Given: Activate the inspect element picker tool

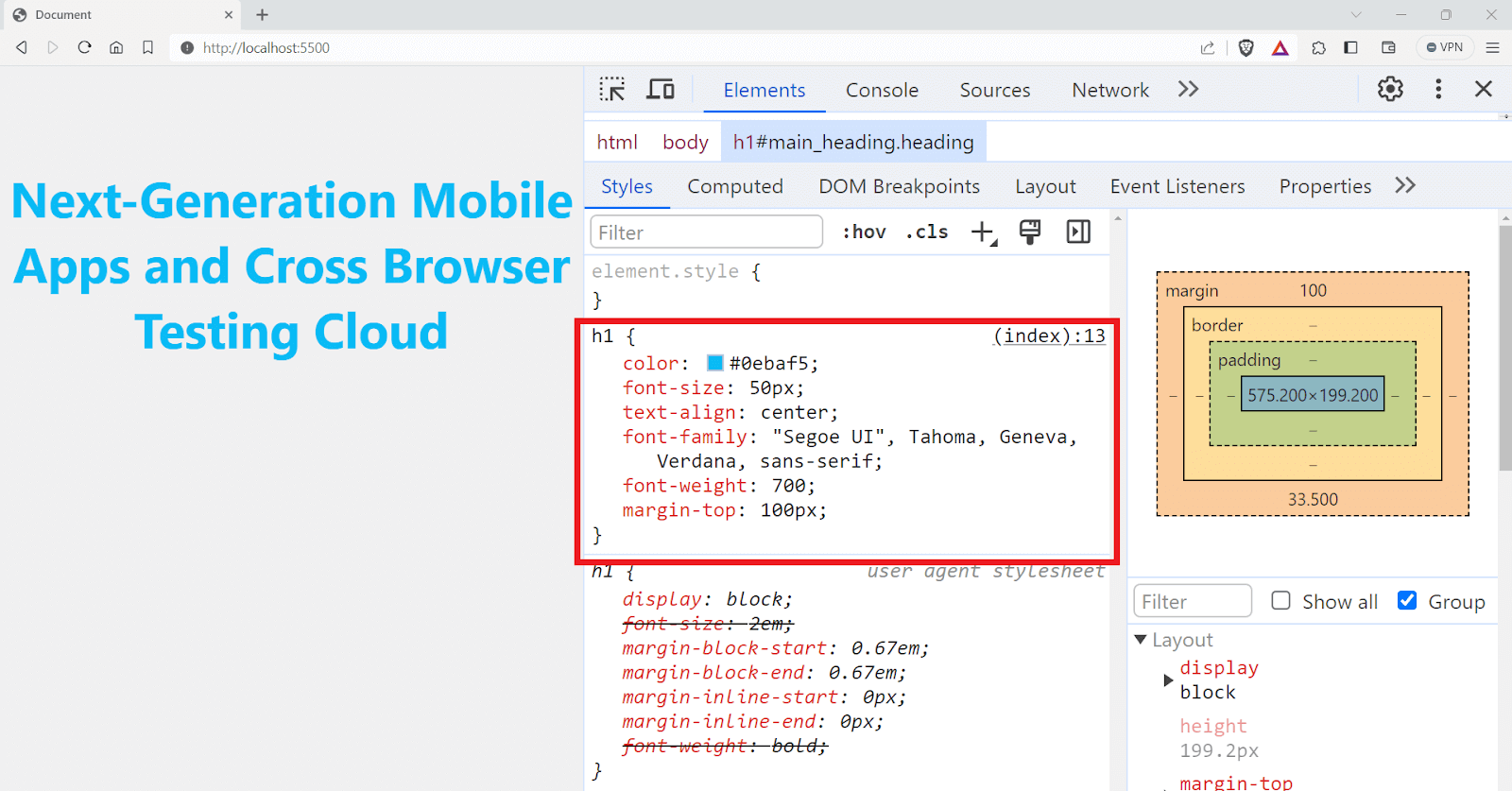Looking at the screenshot, I should (x=611, y=90).
